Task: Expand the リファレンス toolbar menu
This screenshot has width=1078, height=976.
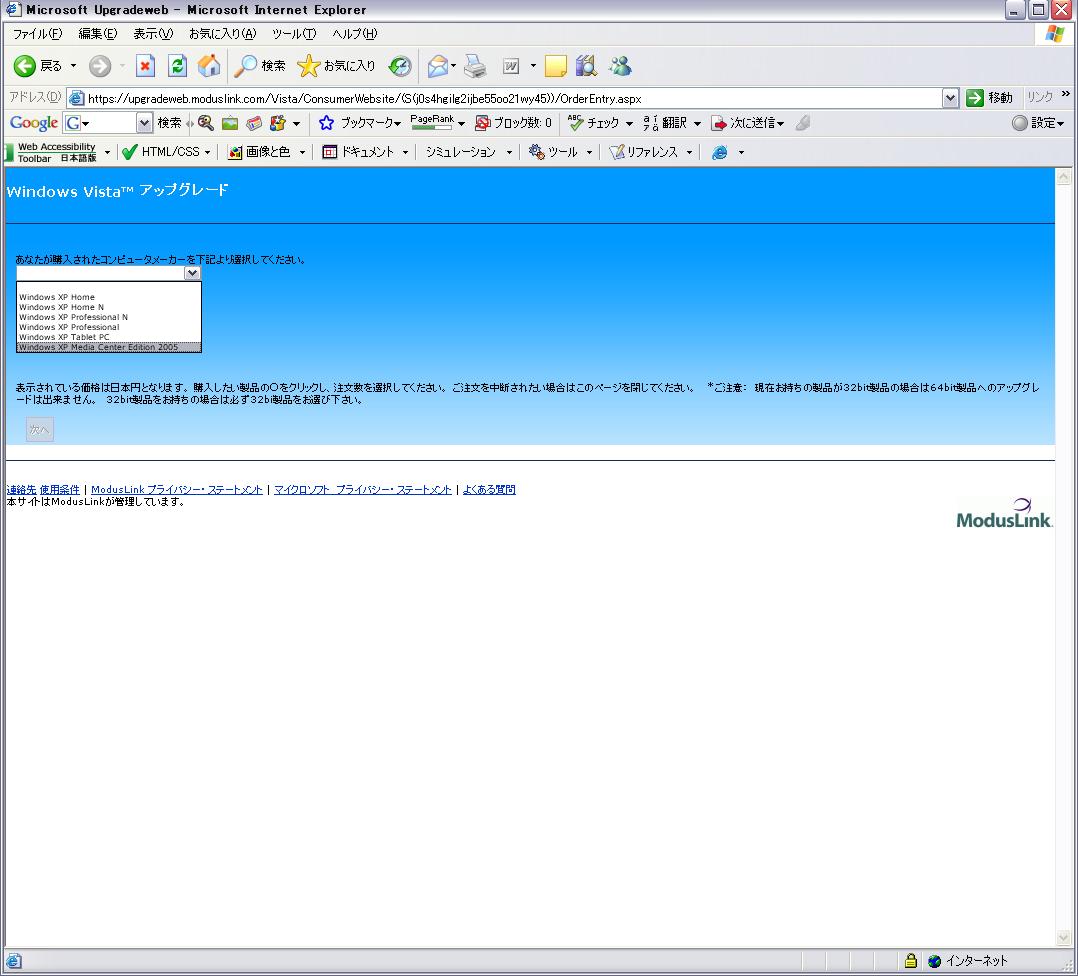Action: click(x=689, y=153)
